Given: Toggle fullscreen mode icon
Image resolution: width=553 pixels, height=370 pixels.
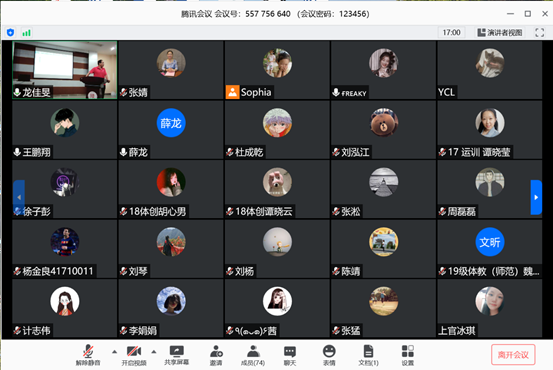Looking at the screenshot, I should coord(540,32).
